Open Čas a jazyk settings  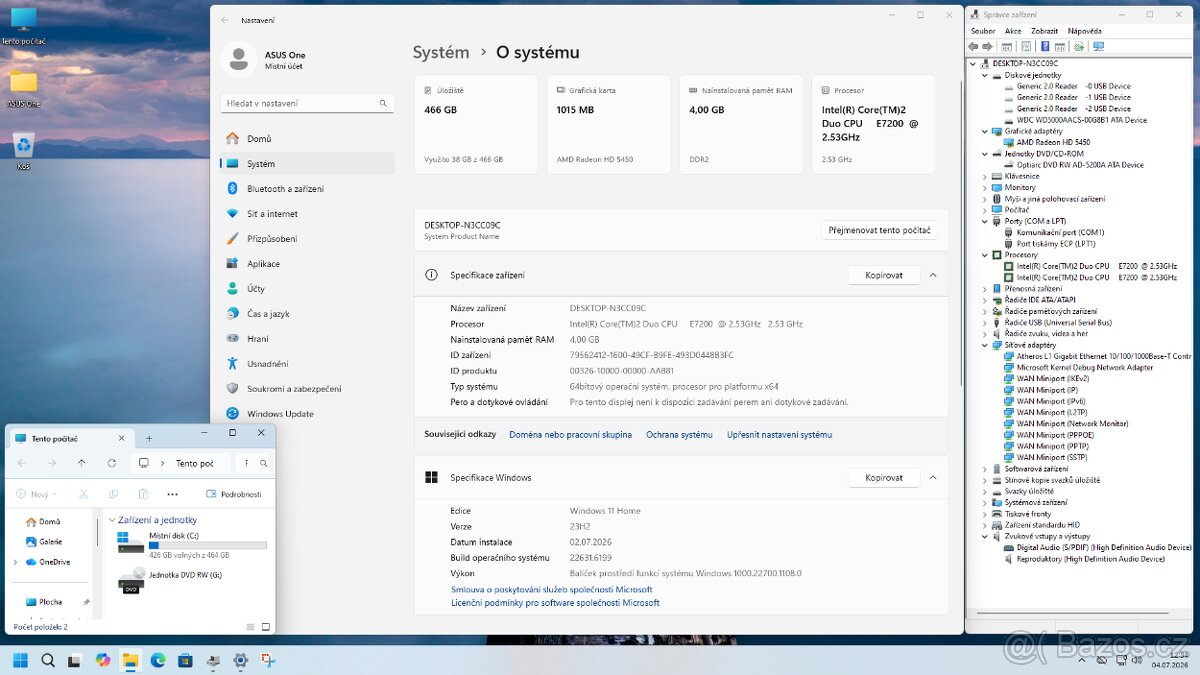(x=307, y=313)
